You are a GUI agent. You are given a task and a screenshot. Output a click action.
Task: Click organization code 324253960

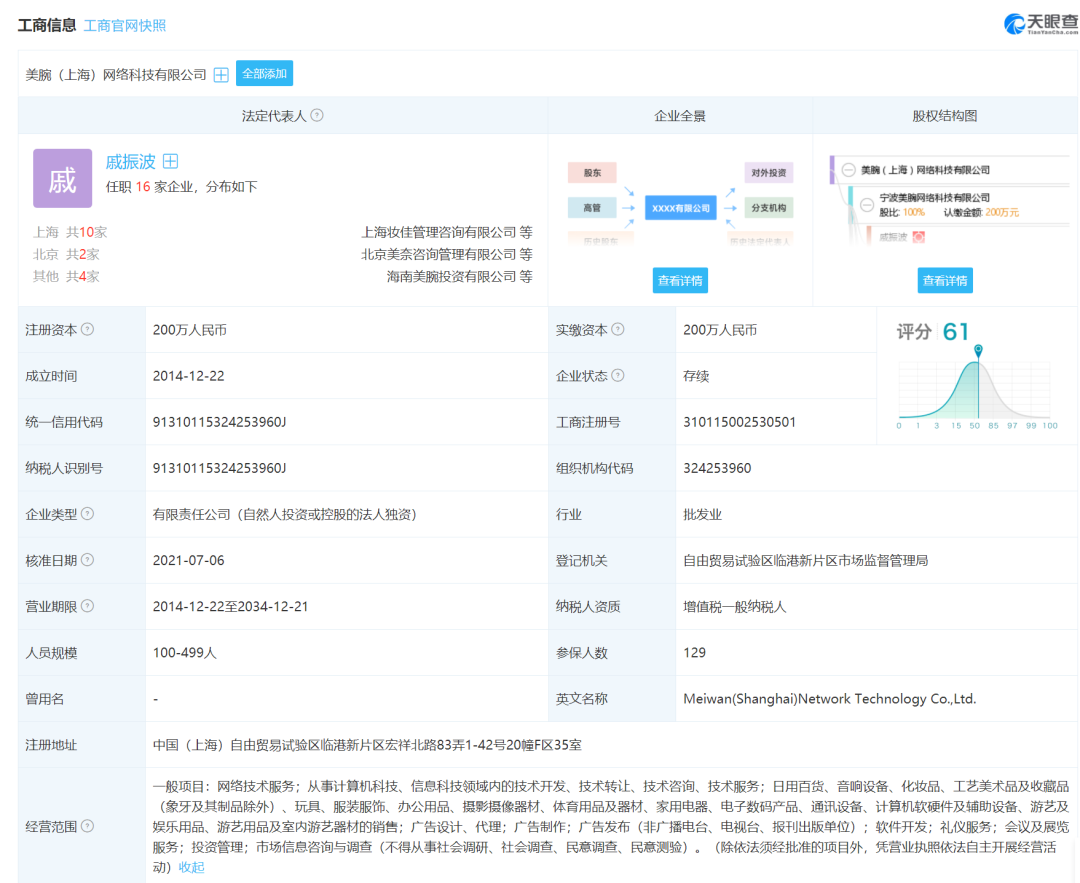[717, 468]
